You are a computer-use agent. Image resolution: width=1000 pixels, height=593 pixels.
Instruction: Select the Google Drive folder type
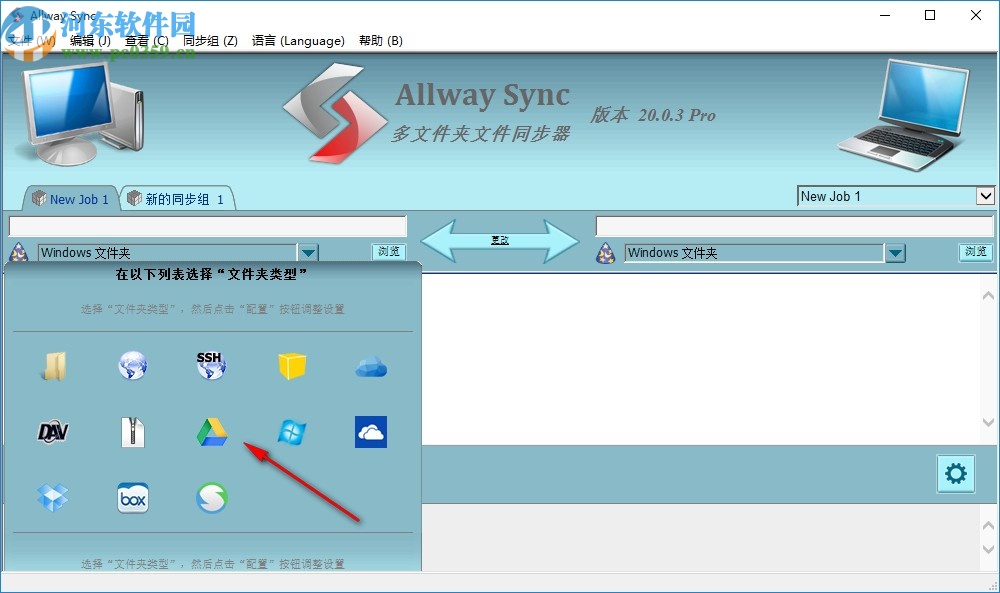211,431
